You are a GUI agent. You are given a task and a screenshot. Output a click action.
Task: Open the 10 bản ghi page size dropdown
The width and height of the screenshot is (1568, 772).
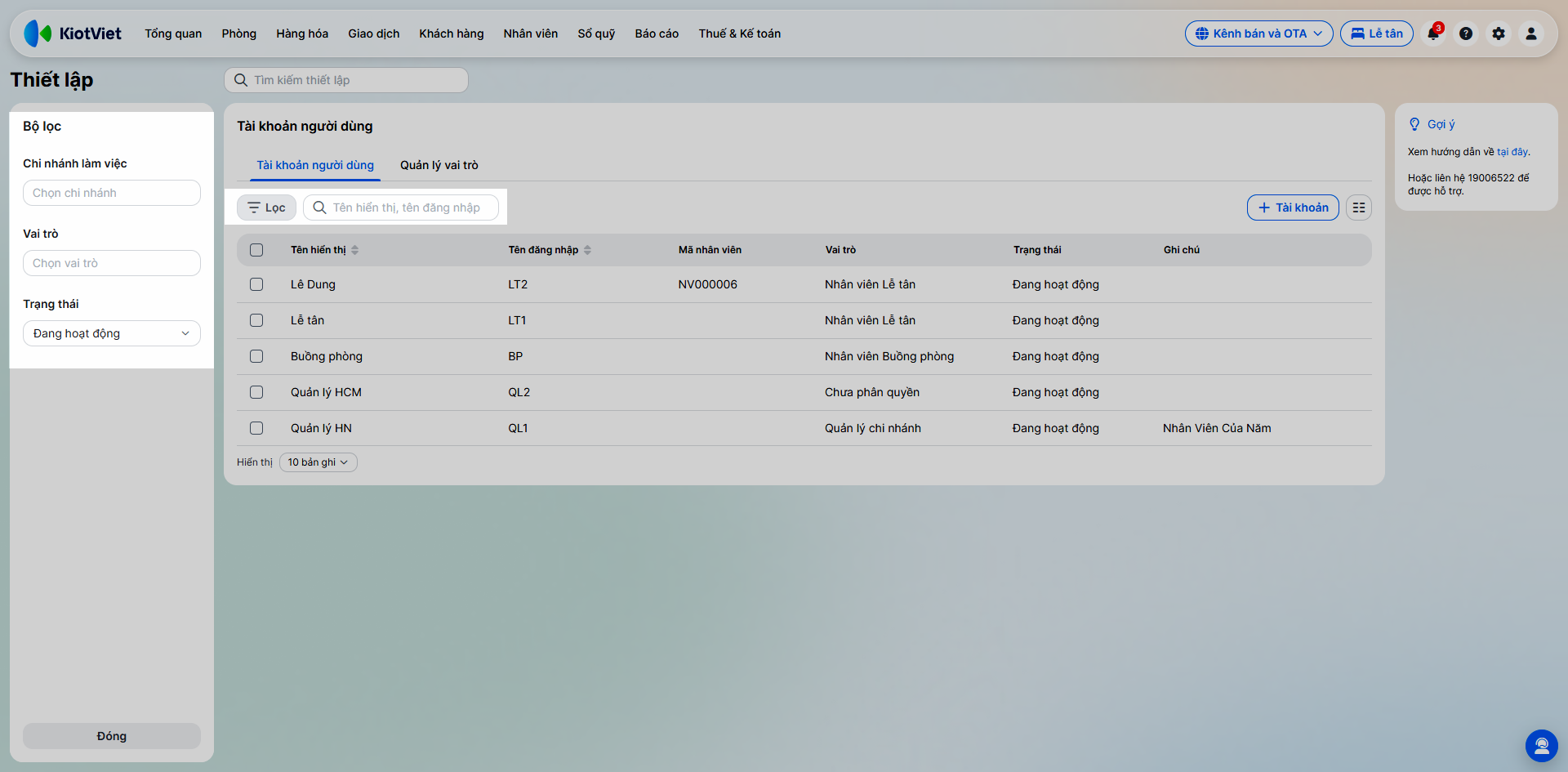(318, 462)
